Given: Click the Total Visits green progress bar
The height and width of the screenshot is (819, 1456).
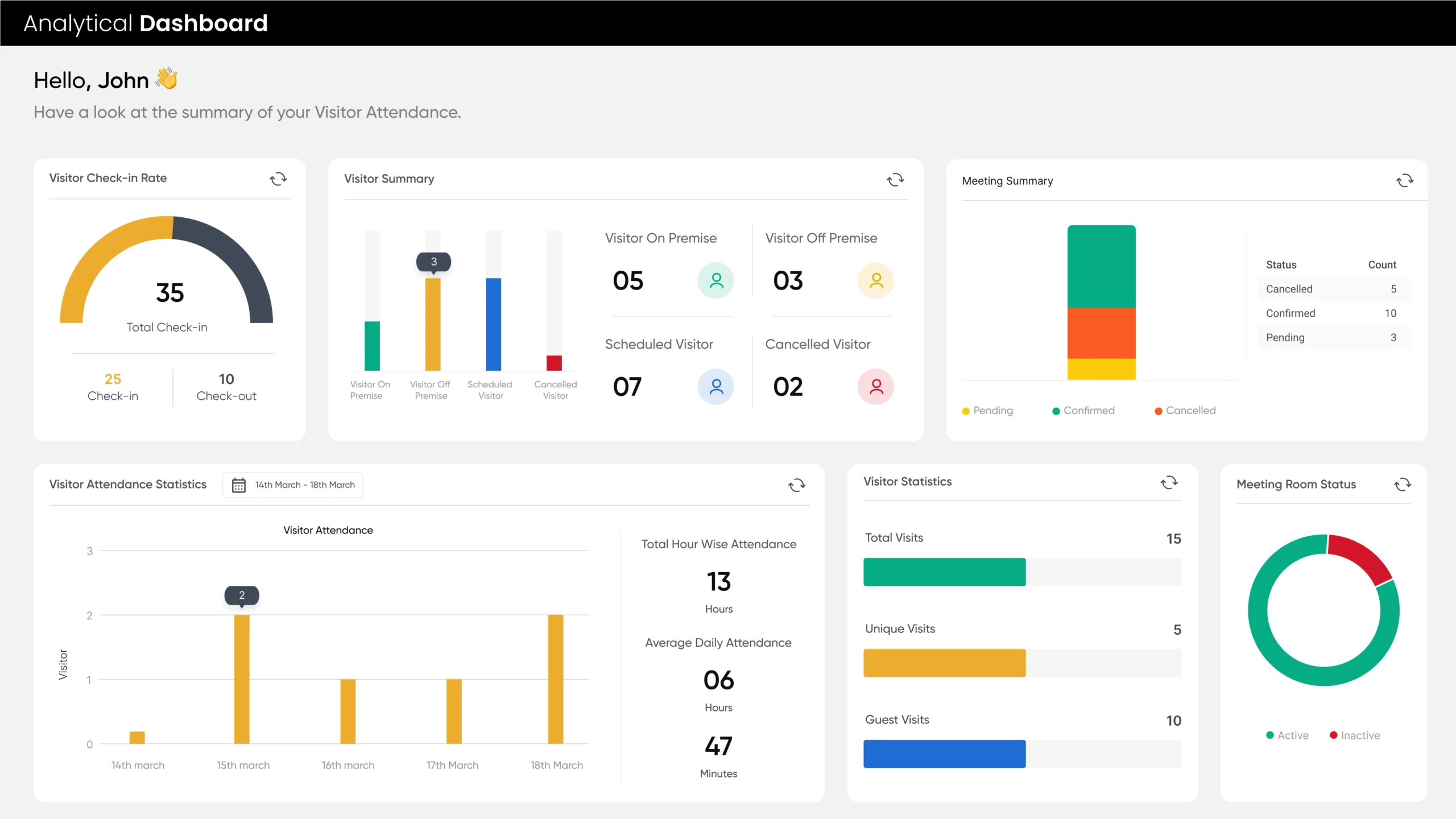Looking at the screenshot, I should pos(944,572).
